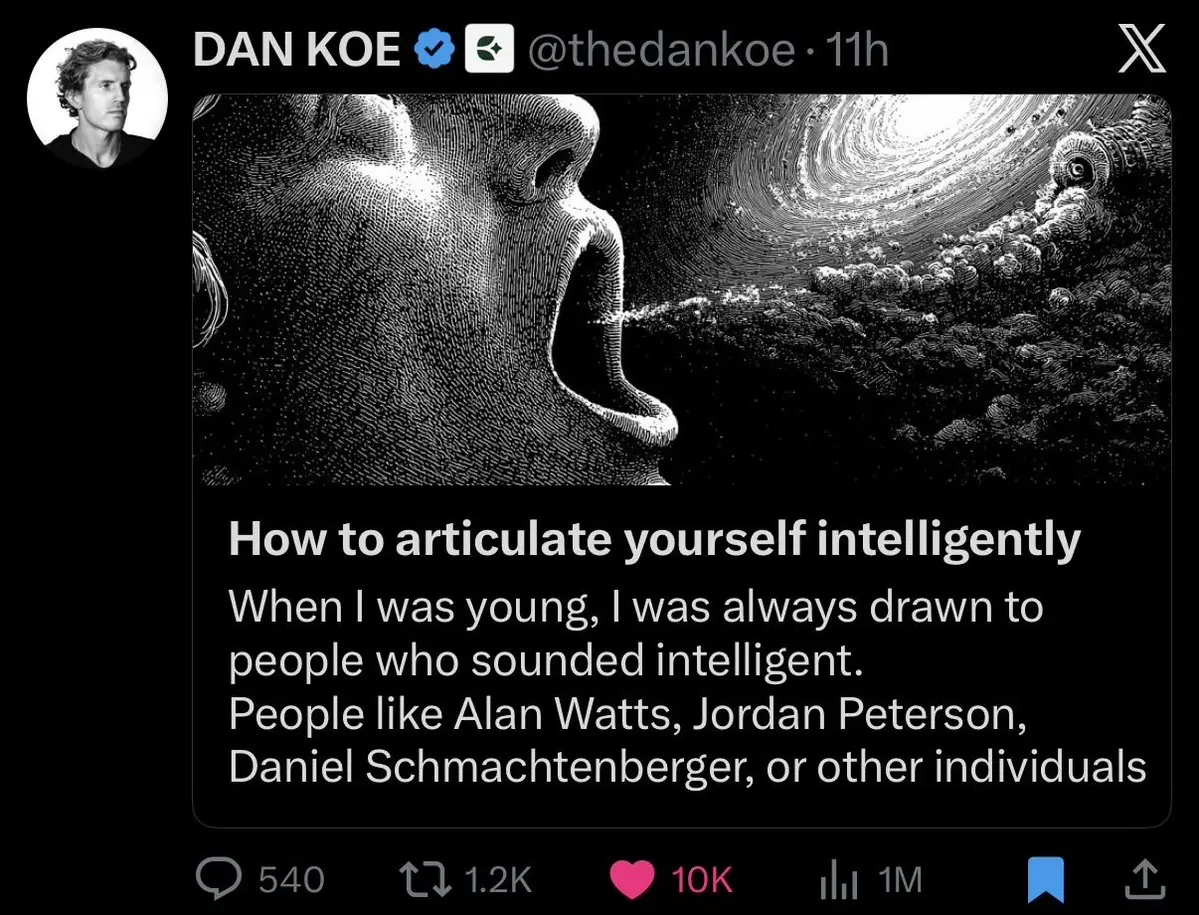This screenshot has width=1199, height=915.
Task: Share post using the upload arrow icon
Action: point(1145,879)
